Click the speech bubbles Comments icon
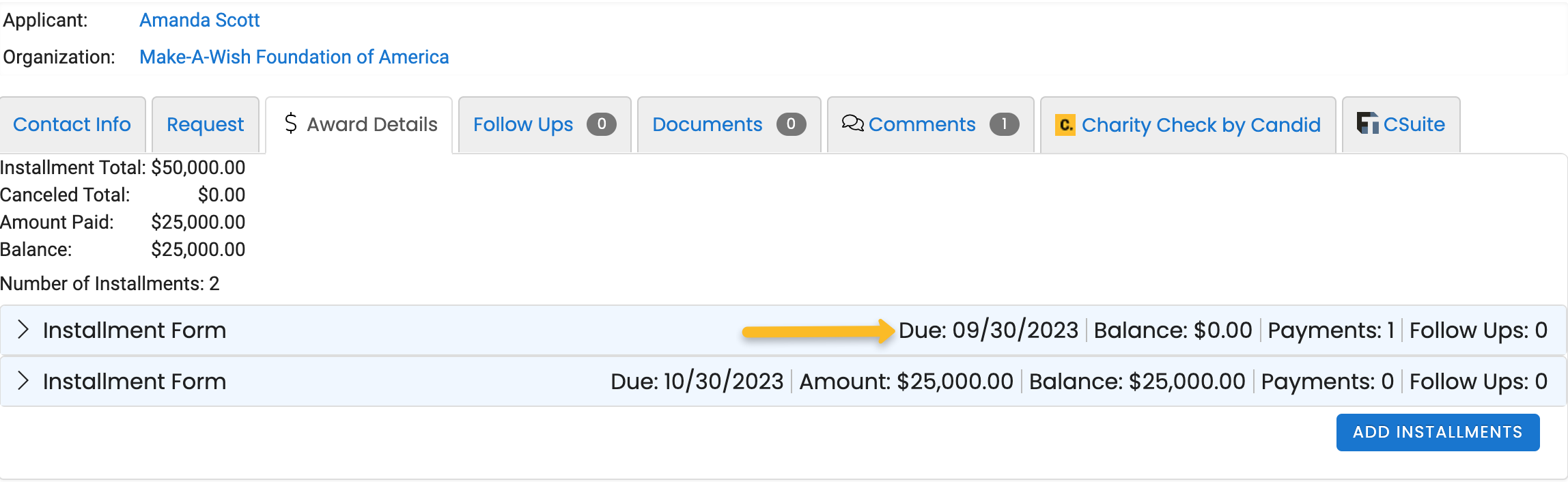The image size is (1568, 482). pos(852,123)
